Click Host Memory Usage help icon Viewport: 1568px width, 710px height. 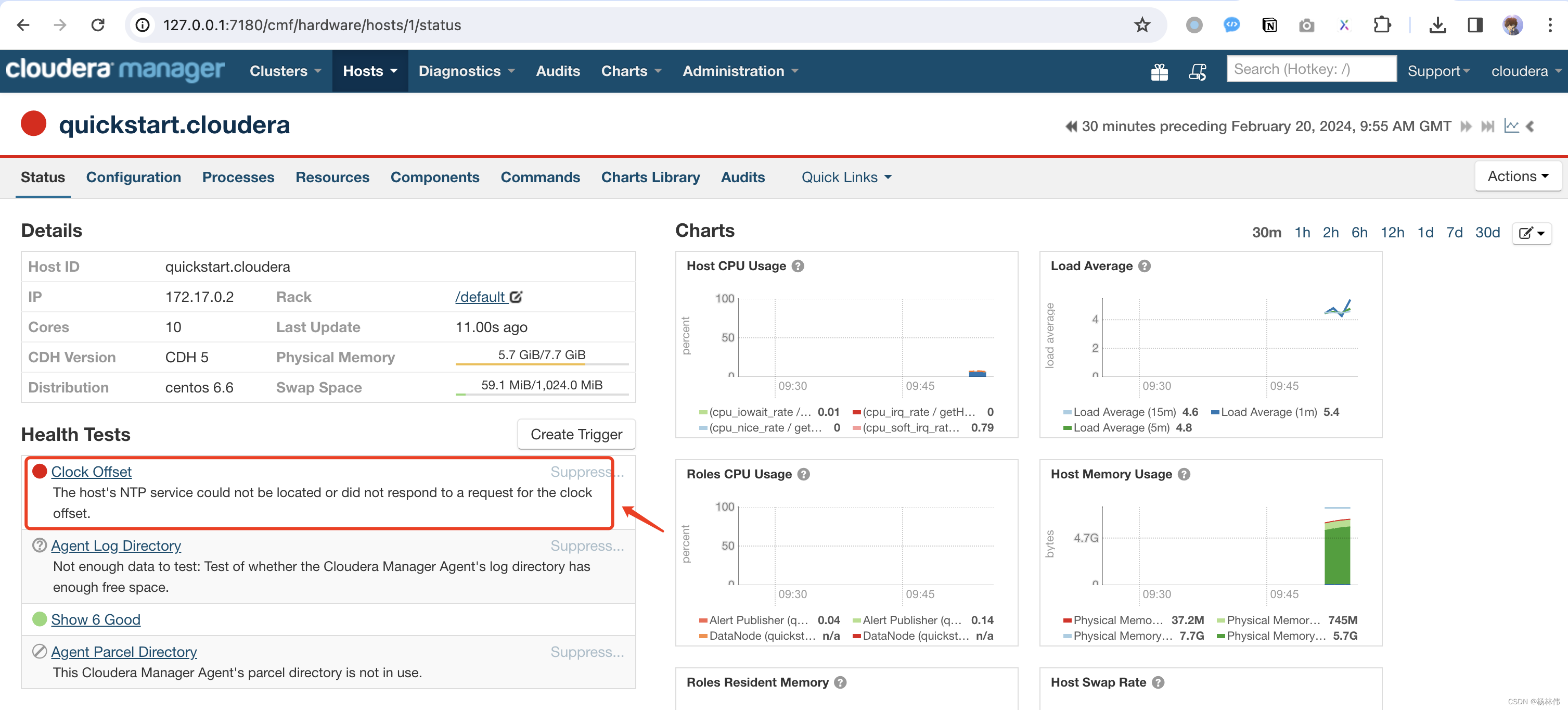click(x=1184, y=474)
